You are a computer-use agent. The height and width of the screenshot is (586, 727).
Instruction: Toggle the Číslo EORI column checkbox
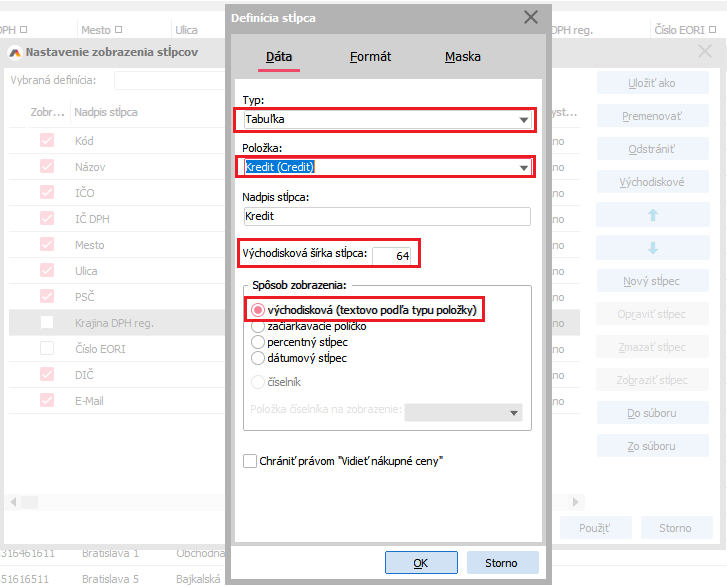47,348
